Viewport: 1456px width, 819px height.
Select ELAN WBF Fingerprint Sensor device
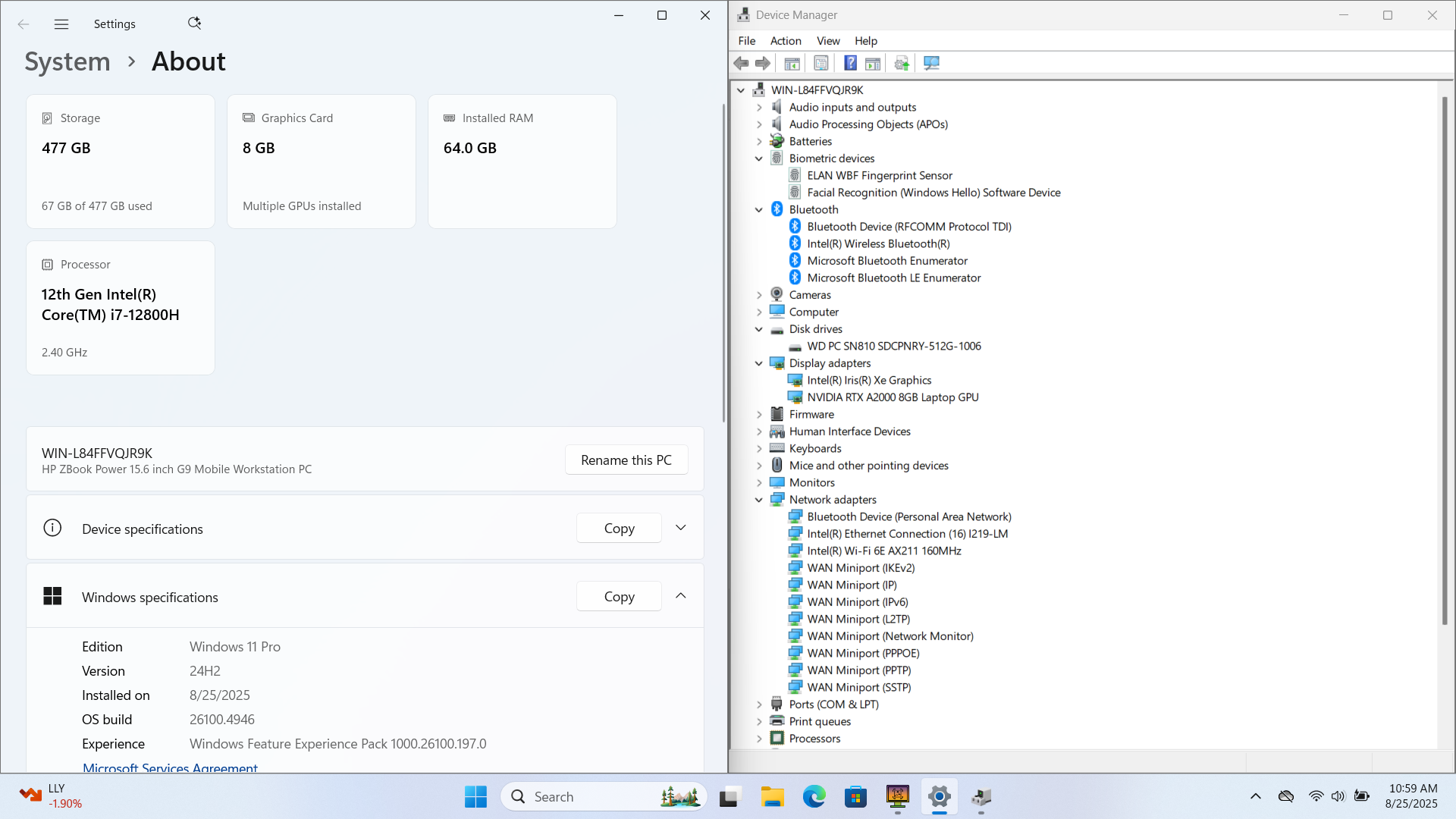880,175
